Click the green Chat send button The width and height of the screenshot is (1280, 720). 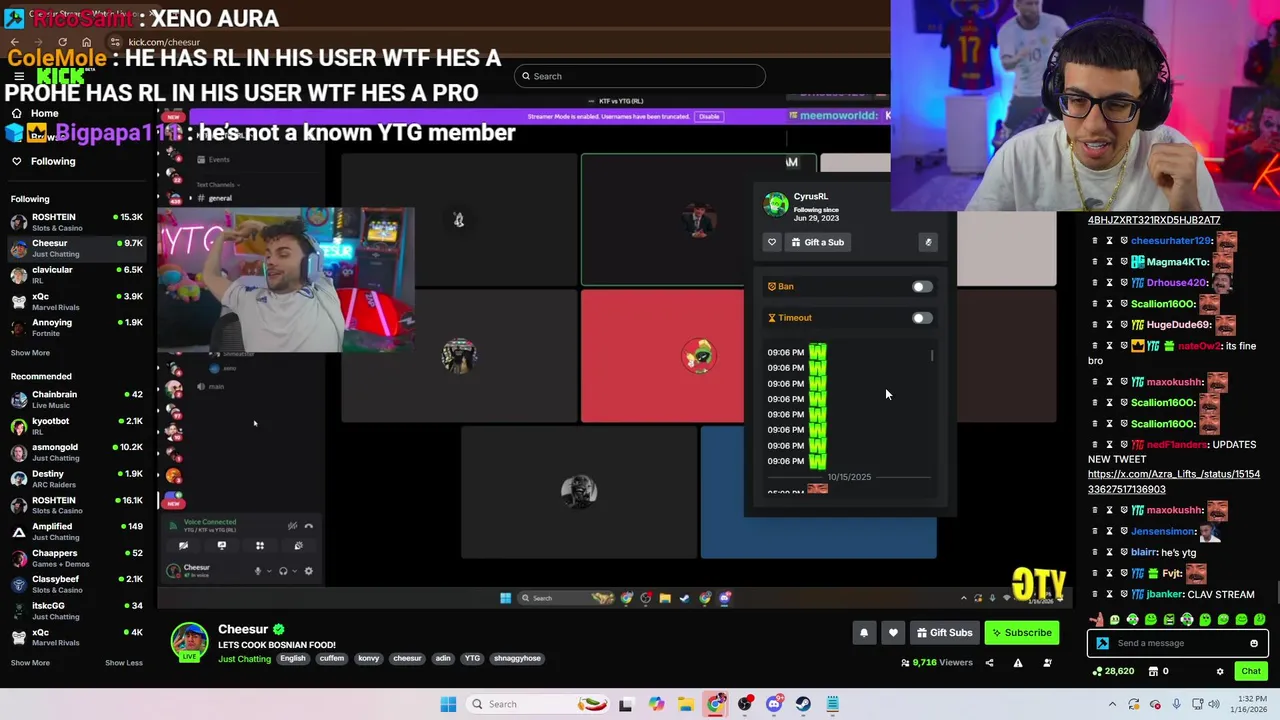click(1250, 671)
